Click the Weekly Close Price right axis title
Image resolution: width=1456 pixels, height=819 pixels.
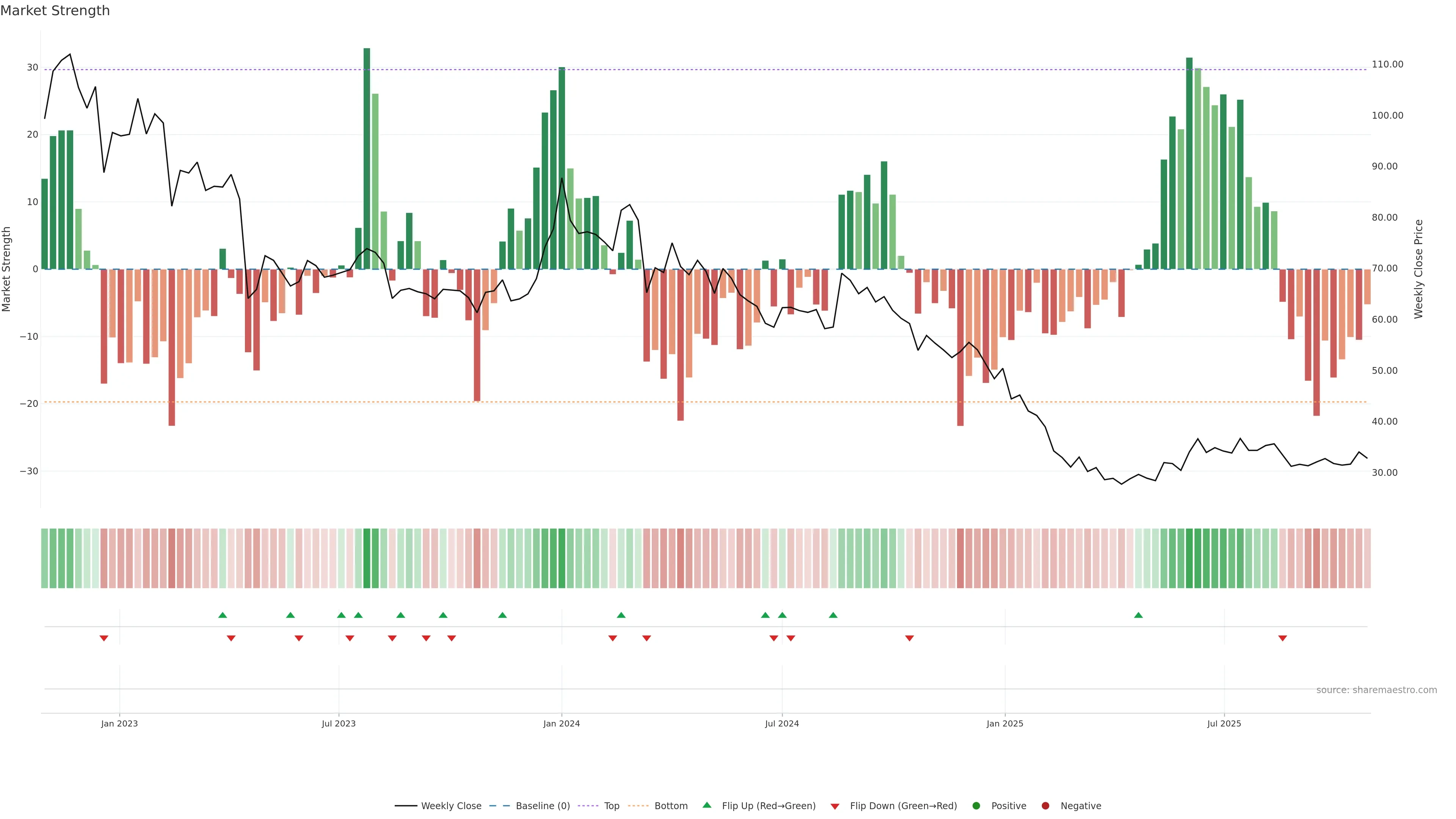point(1418,269)
